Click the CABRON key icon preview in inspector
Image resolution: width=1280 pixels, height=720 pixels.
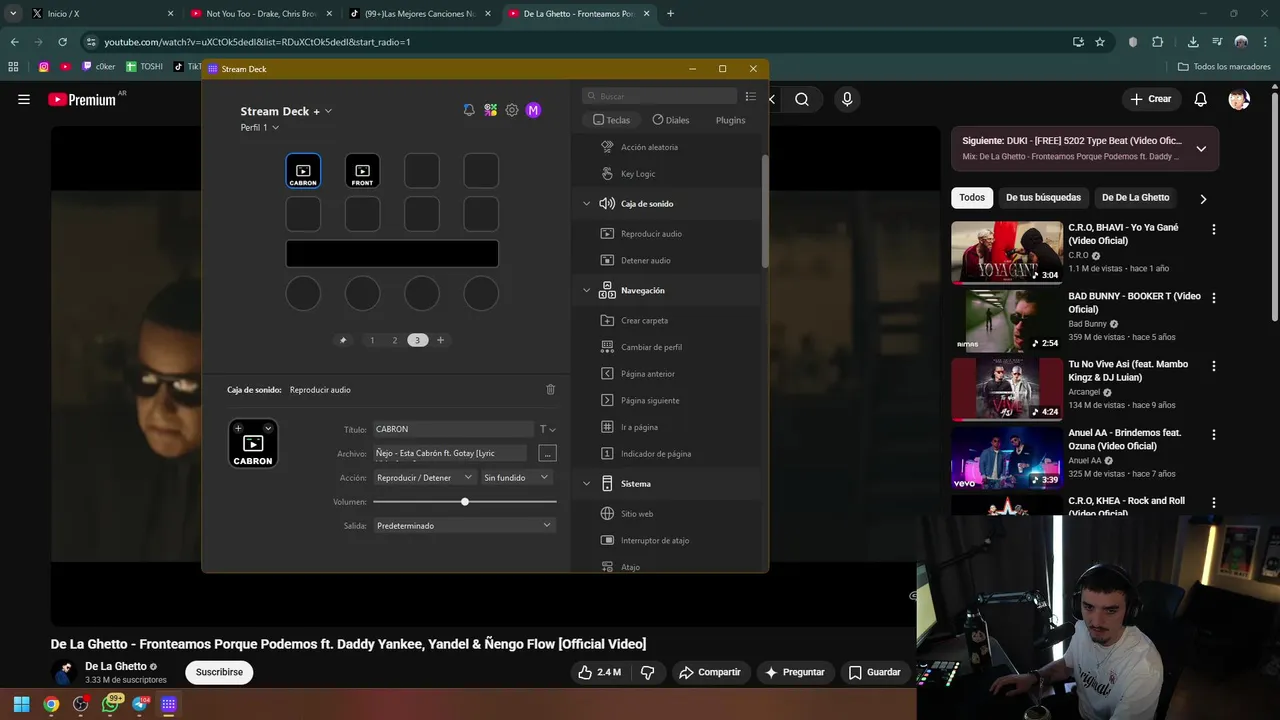click(x=253, y=443)
